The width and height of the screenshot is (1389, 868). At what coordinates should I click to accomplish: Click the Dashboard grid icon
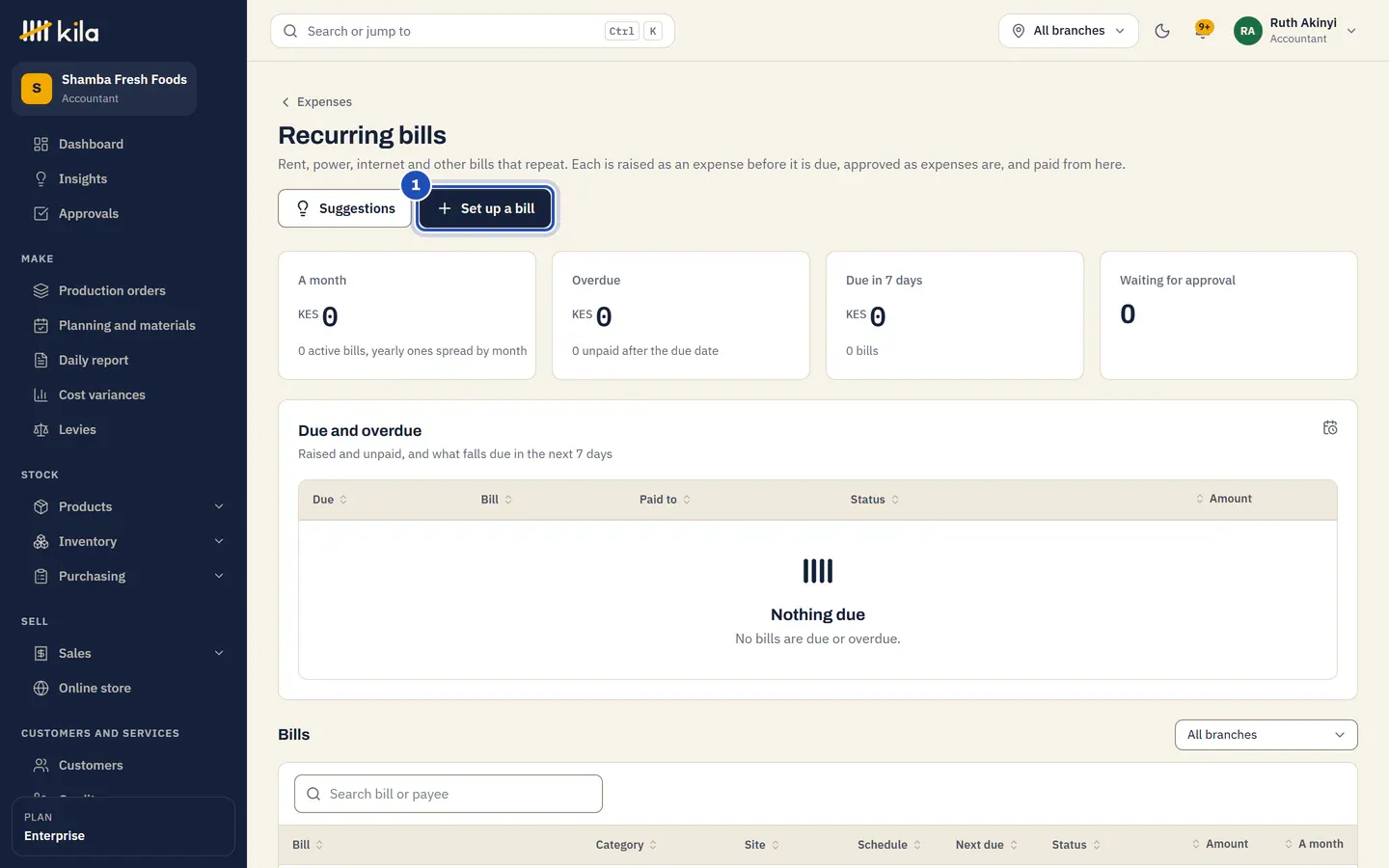[41, 145]
